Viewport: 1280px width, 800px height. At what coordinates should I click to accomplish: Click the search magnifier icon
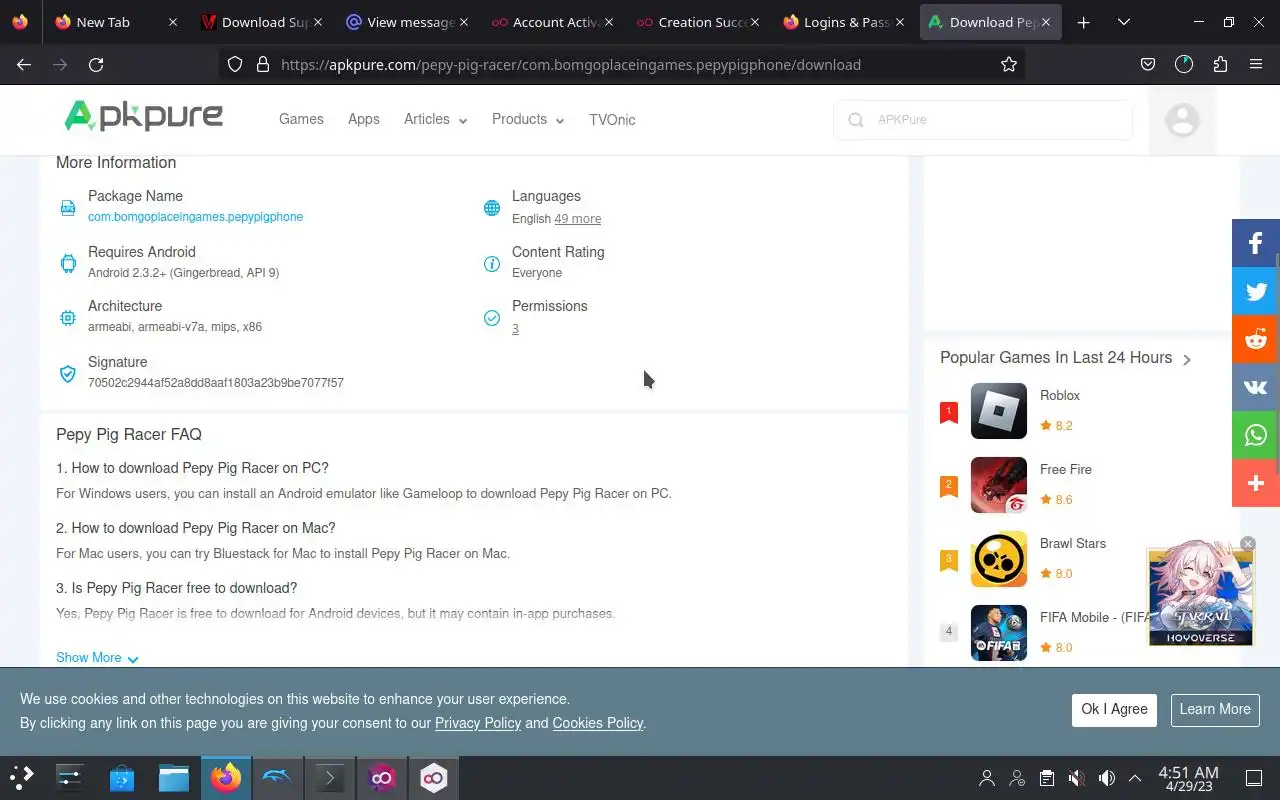(x=856, y=120)
